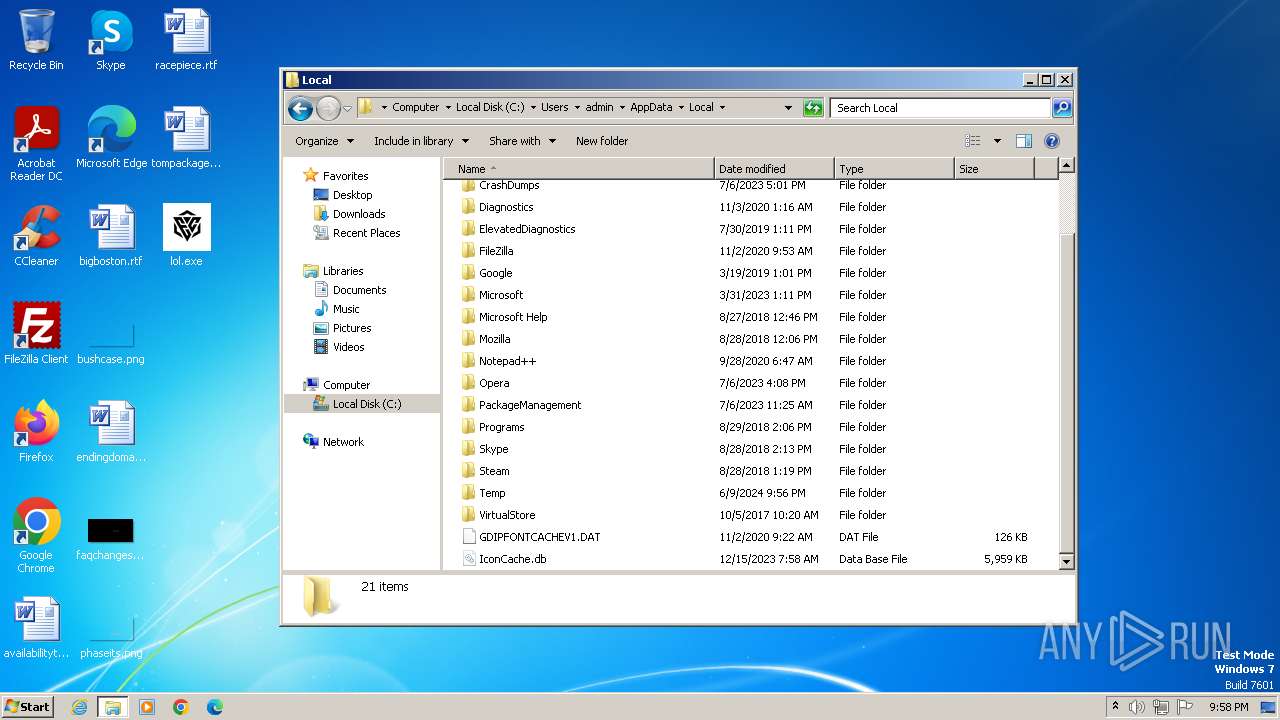
Task: Expand views options dropdown arrow
Action: 997,141
